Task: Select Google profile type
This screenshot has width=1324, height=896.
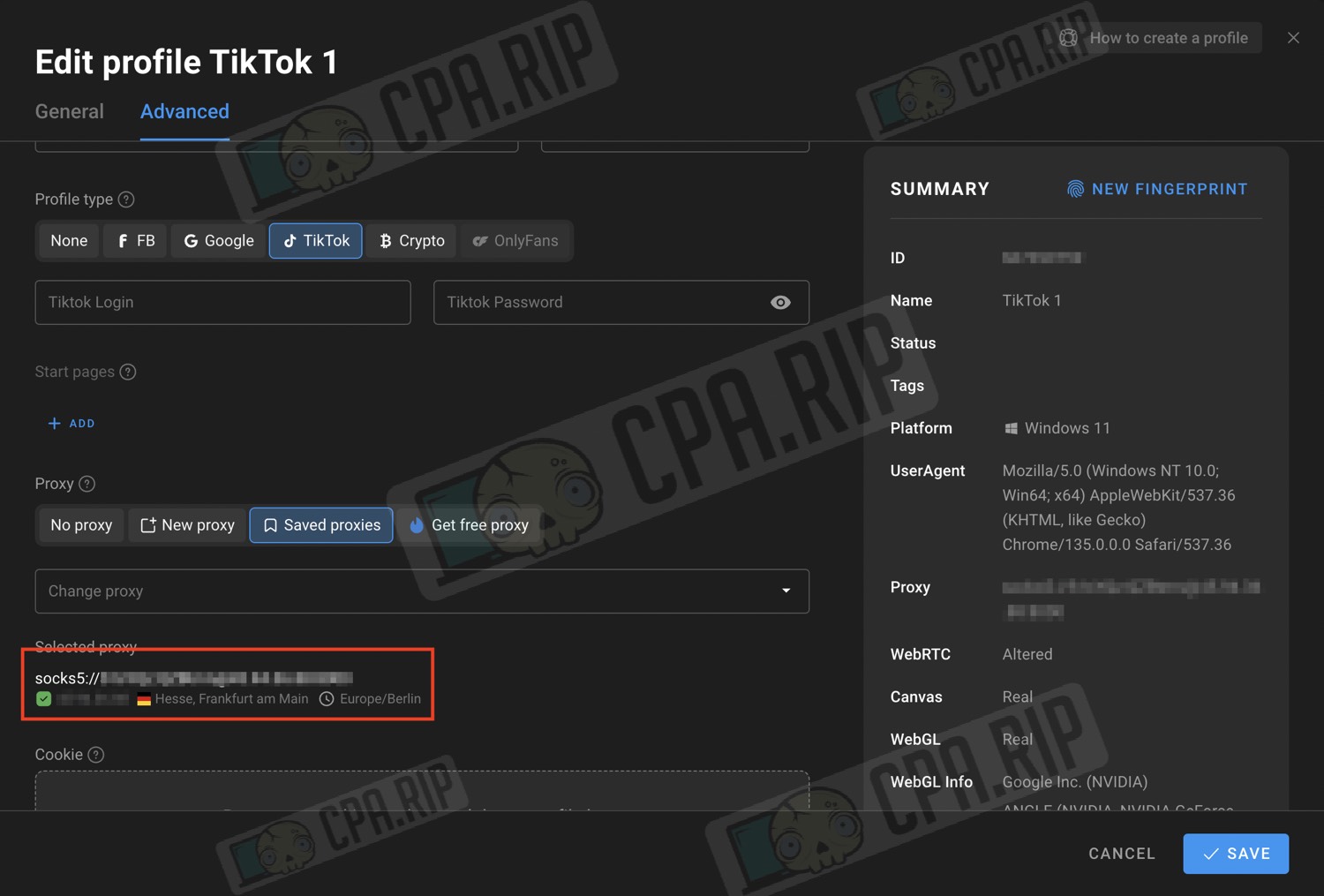Action: tap(218, 241)
